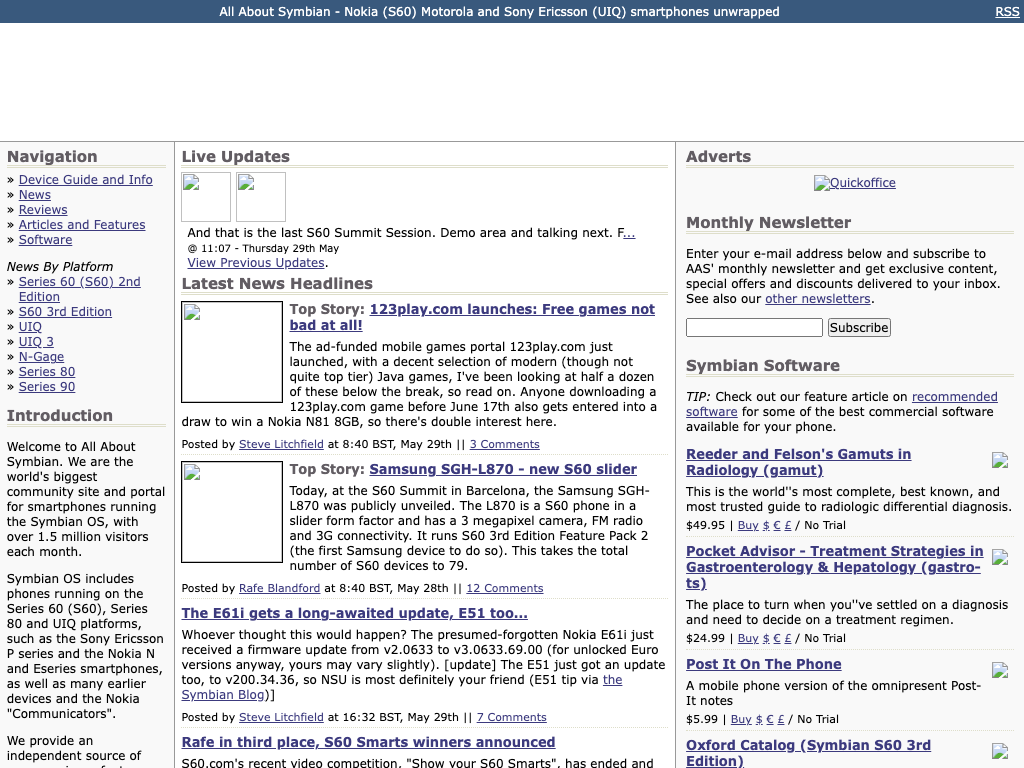Open Steve Litchfield link on E61i post
The image size is (1024, 768).
point(281,717)
